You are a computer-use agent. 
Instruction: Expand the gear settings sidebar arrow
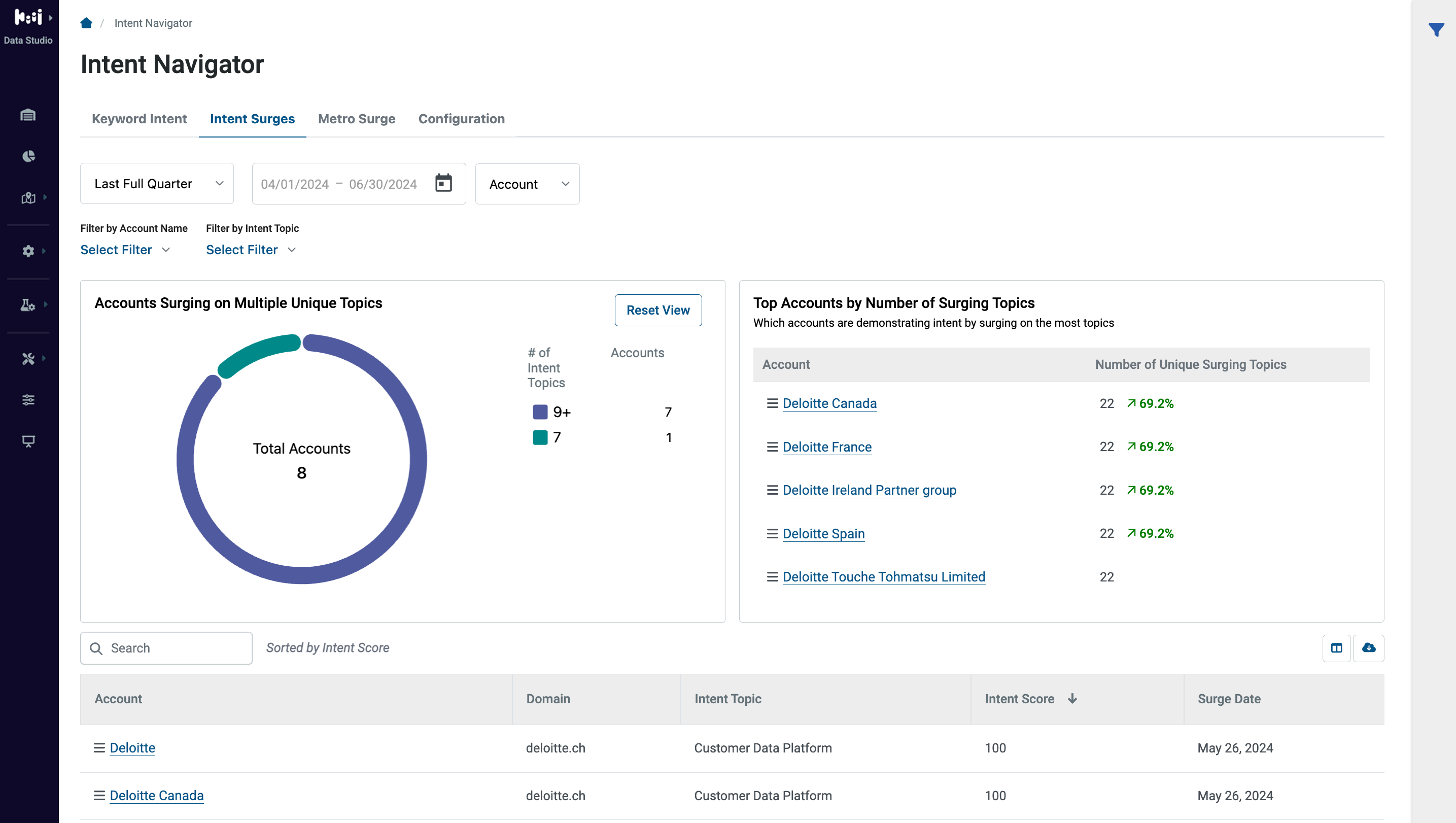44,251
